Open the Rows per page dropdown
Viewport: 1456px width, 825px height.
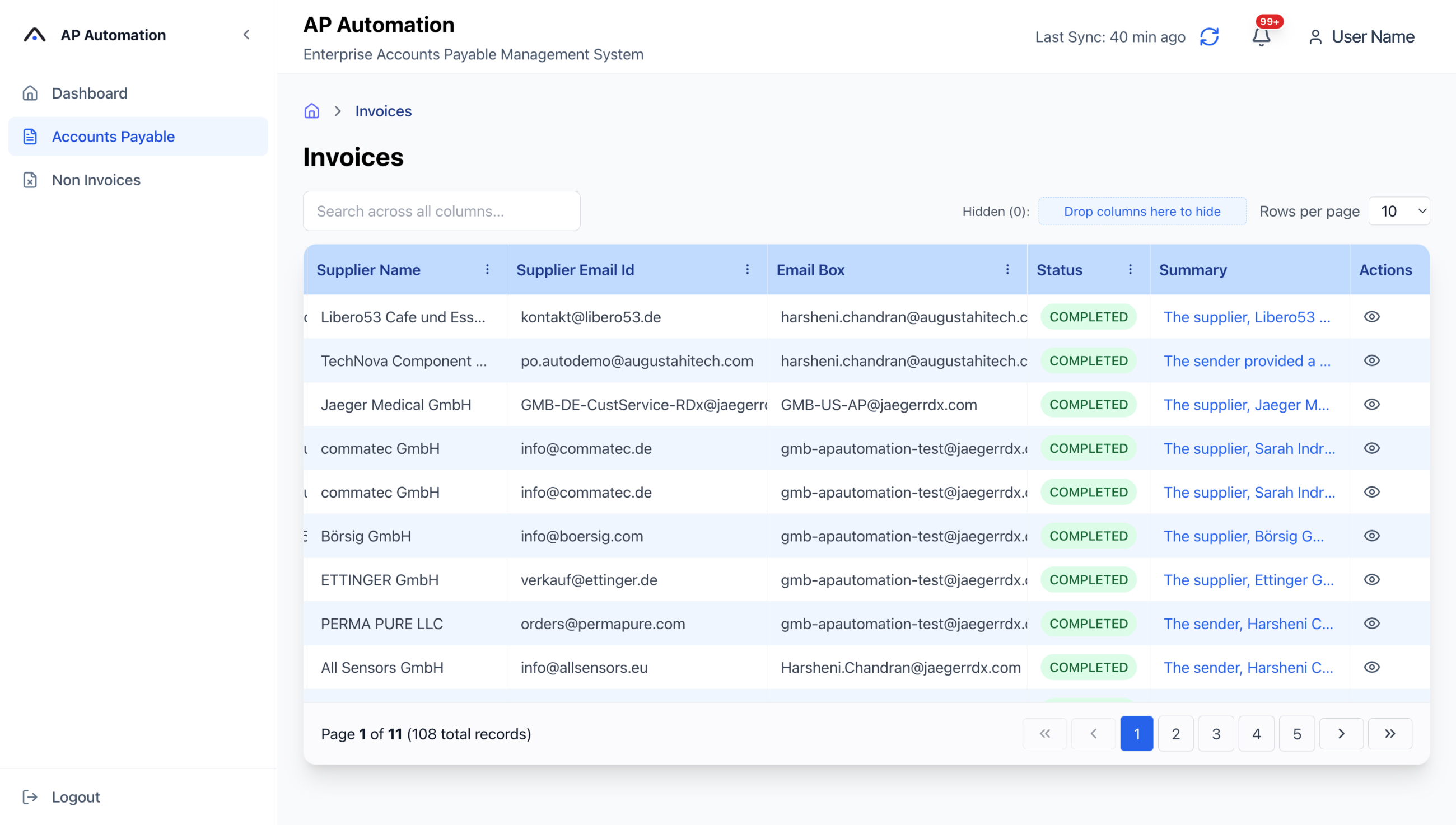pos(1399,211)
